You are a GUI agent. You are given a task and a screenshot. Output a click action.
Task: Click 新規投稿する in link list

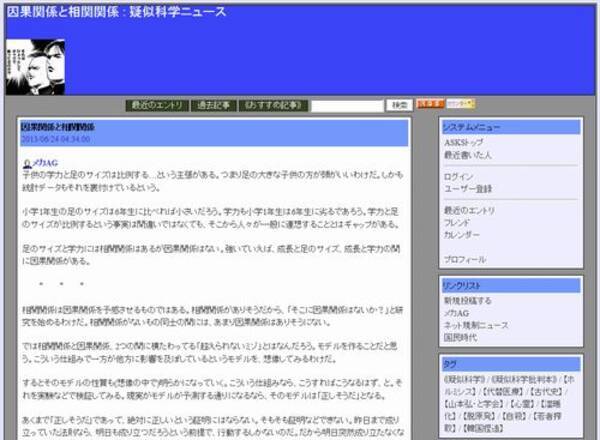point(466,301)
